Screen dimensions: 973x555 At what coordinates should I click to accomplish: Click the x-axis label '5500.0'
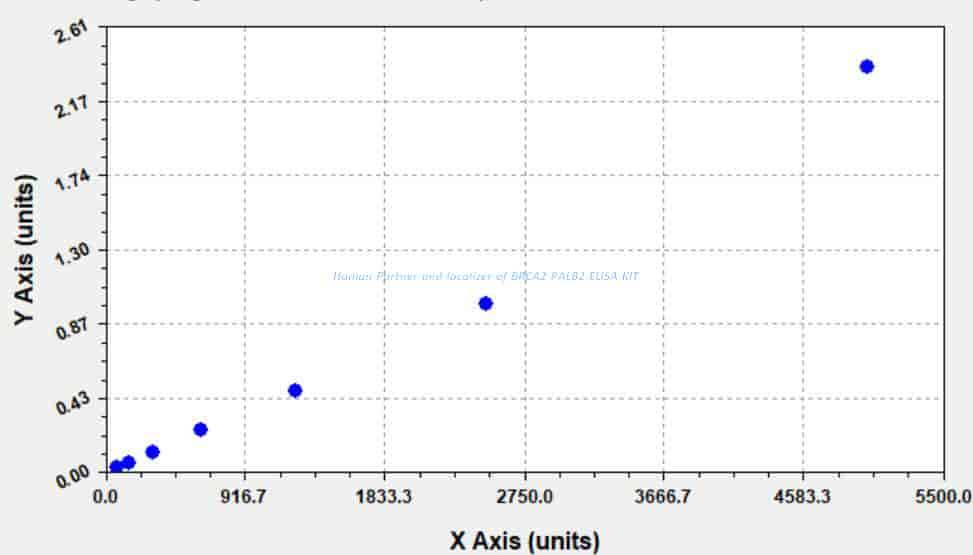(x=944, y=497)
